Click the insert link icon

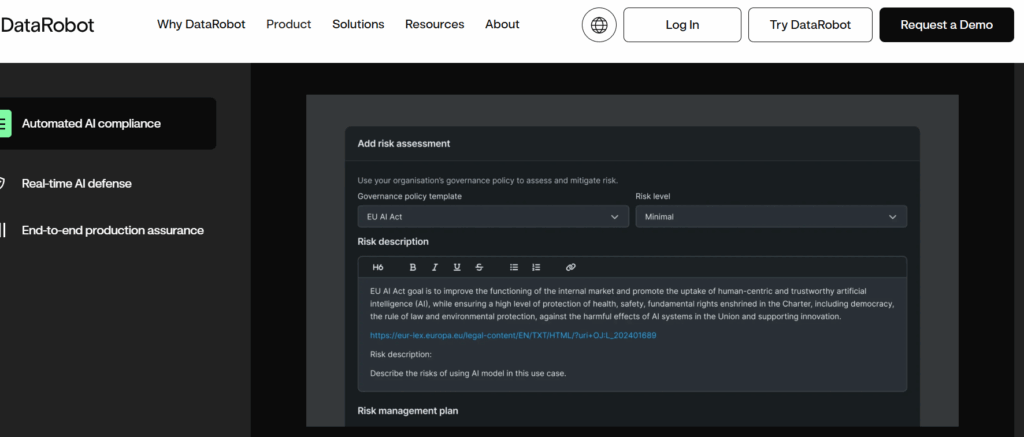[571, 267]
